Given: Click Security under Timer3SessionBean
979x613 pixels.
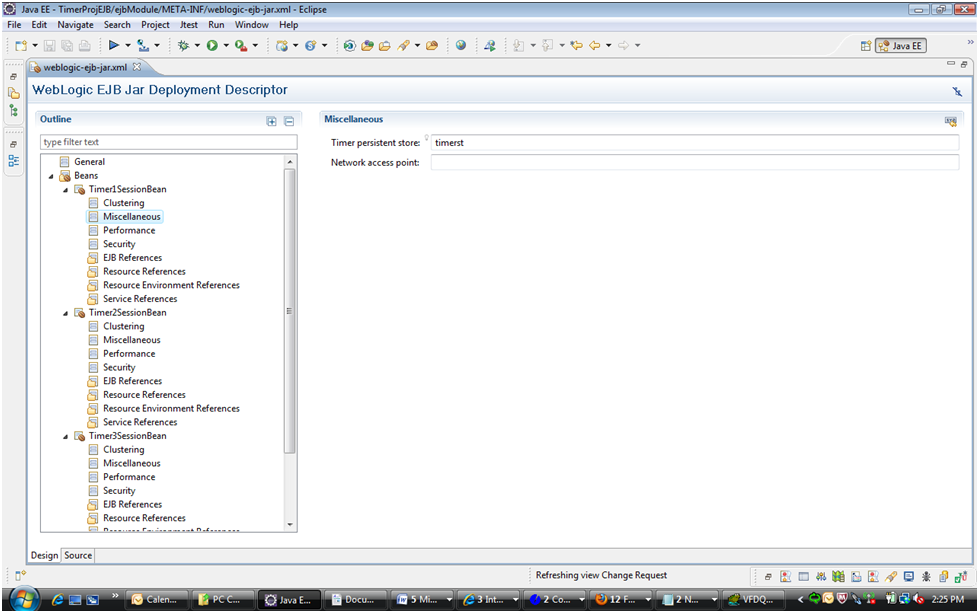Looking at the screenshot, I should [x=117, y=490].
